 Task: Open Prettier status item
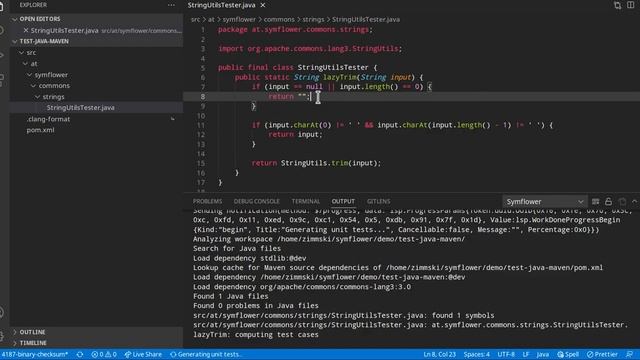(602, 354)
